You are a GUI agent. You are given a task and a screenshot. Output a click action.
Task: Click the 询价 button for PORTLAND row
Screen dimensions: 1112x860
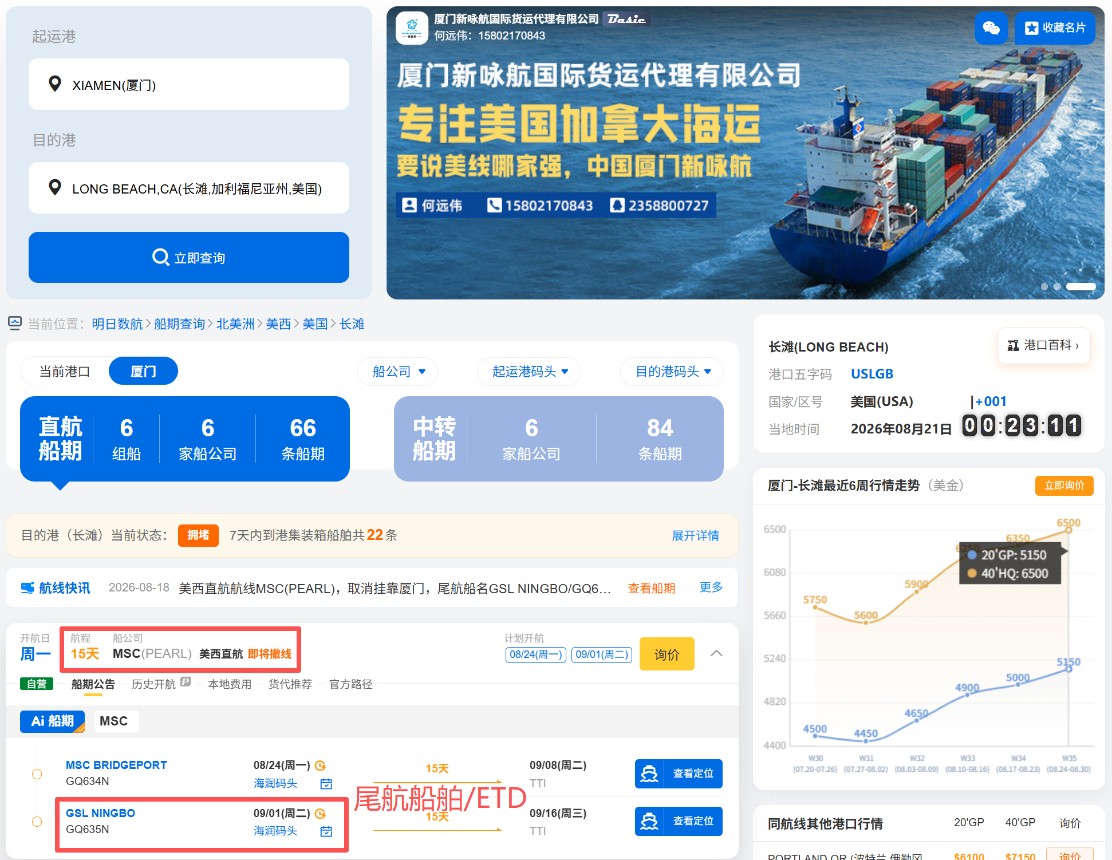1069,854
